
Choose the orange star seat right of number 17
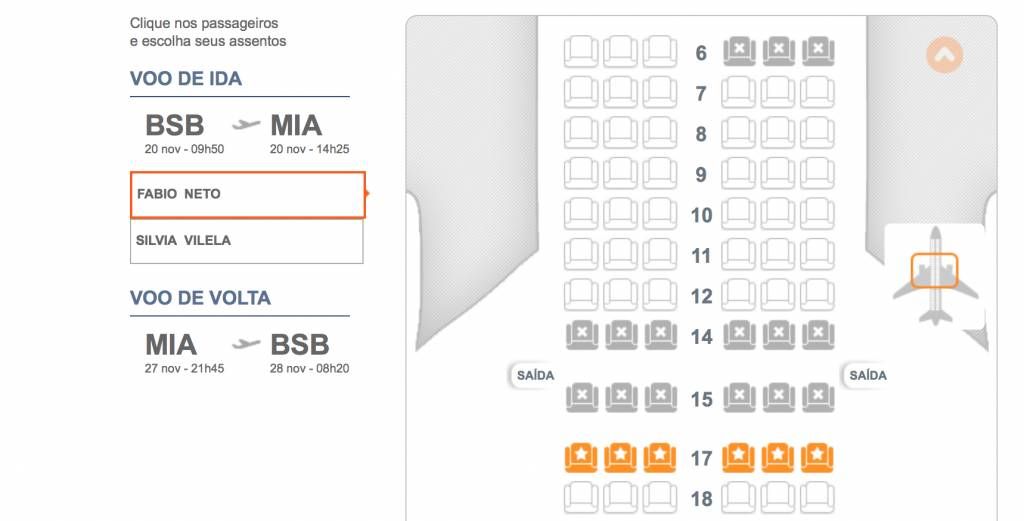coord(739,458)
